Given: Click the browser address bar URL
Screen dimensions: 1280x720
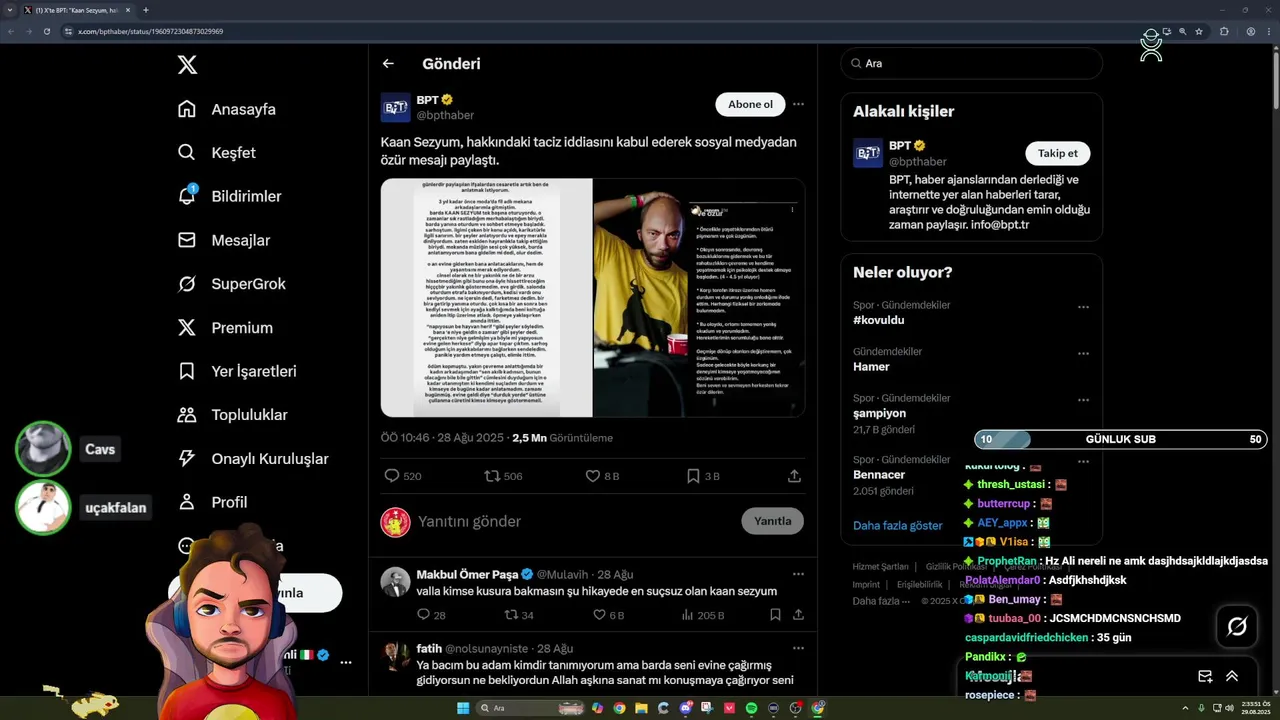Looking at the screenshot, I should click(x=150, y=31).
